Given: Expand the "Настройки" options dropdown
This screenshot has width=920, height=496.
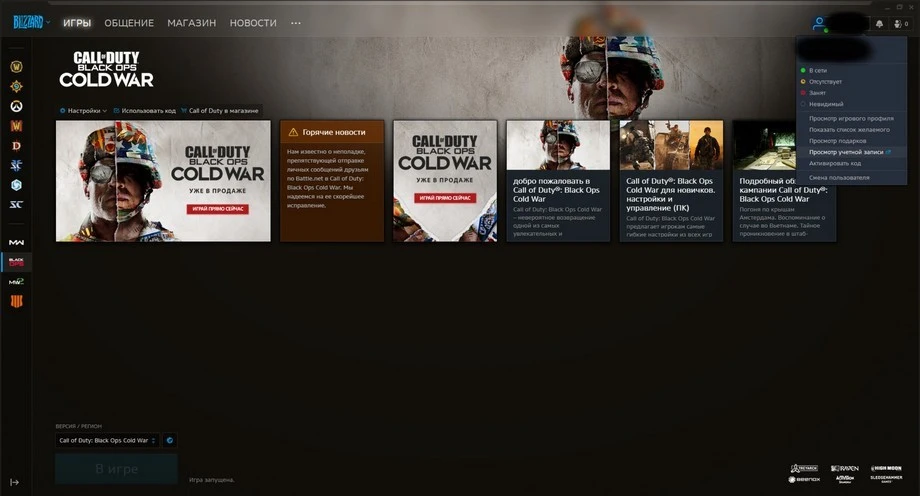Looking at the screenshot, I should 85,111.
